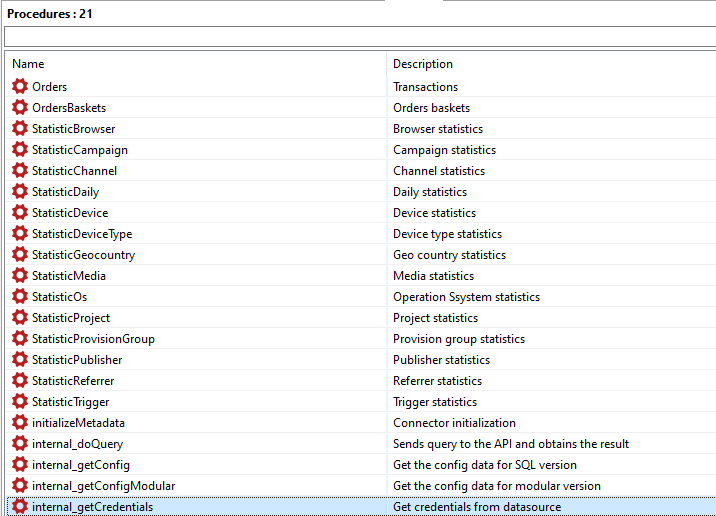This screenshot has width=716, height=516.
Task: Click the 'Referrer statistics' description cell
Action: 437,381
